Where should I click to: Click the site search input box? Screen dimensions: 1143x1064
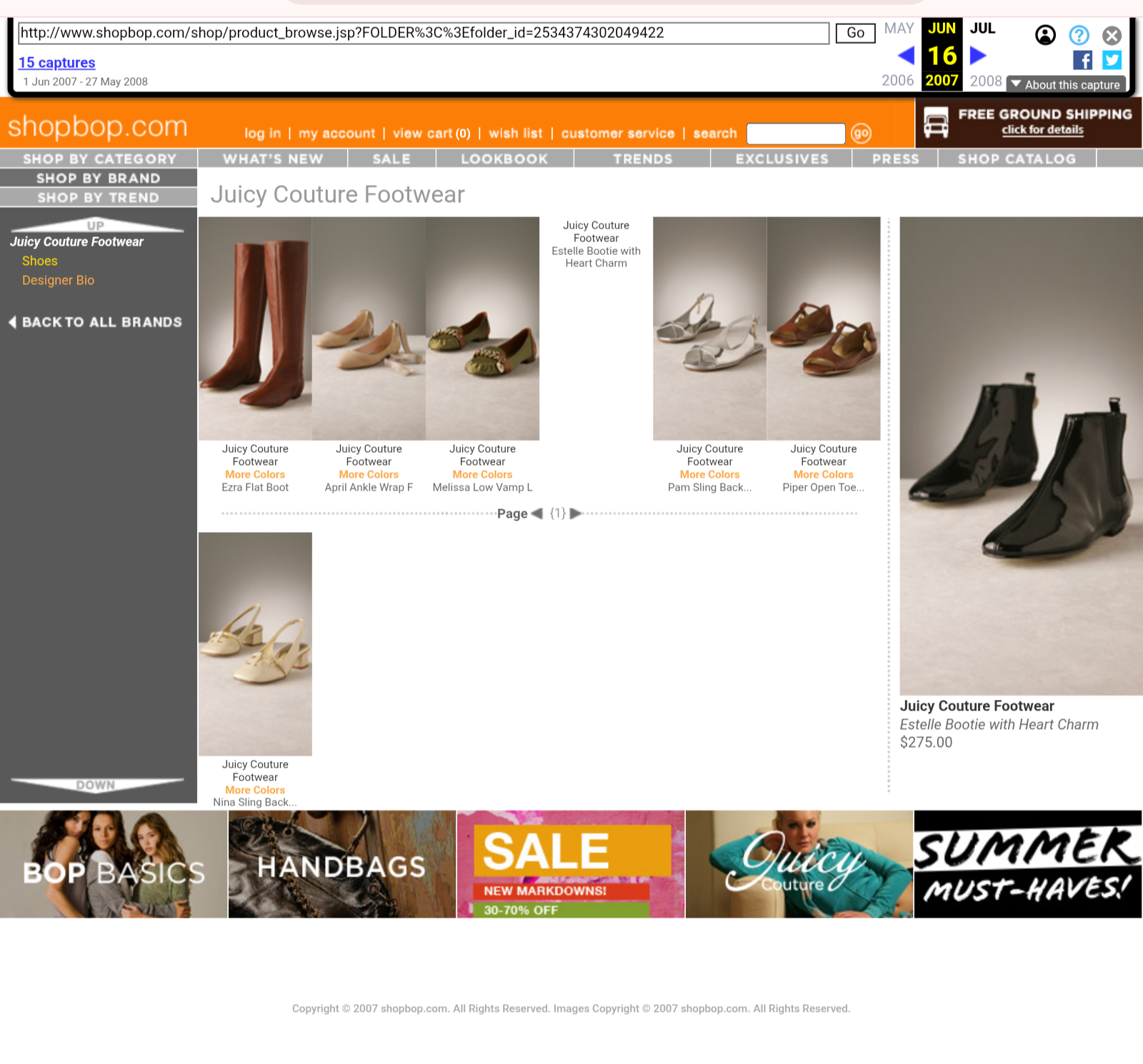click(796, 134)
